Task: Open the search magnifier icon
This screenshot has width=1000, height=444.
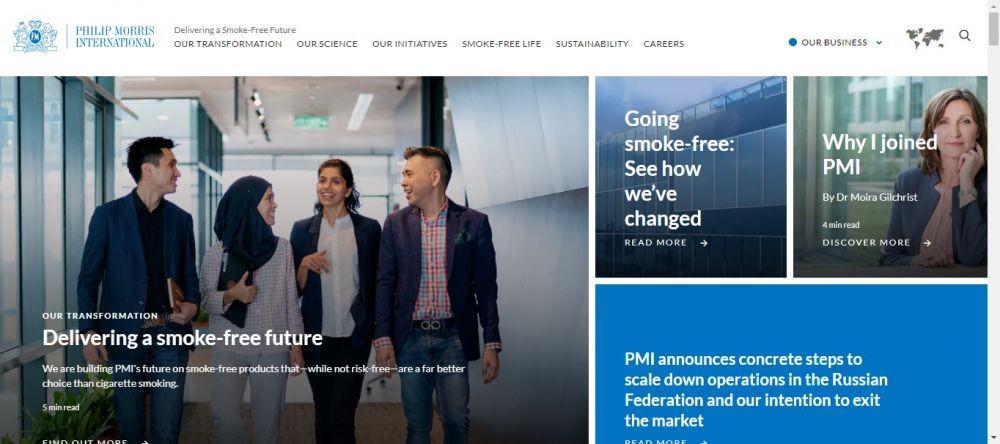Action: [964, 36]
